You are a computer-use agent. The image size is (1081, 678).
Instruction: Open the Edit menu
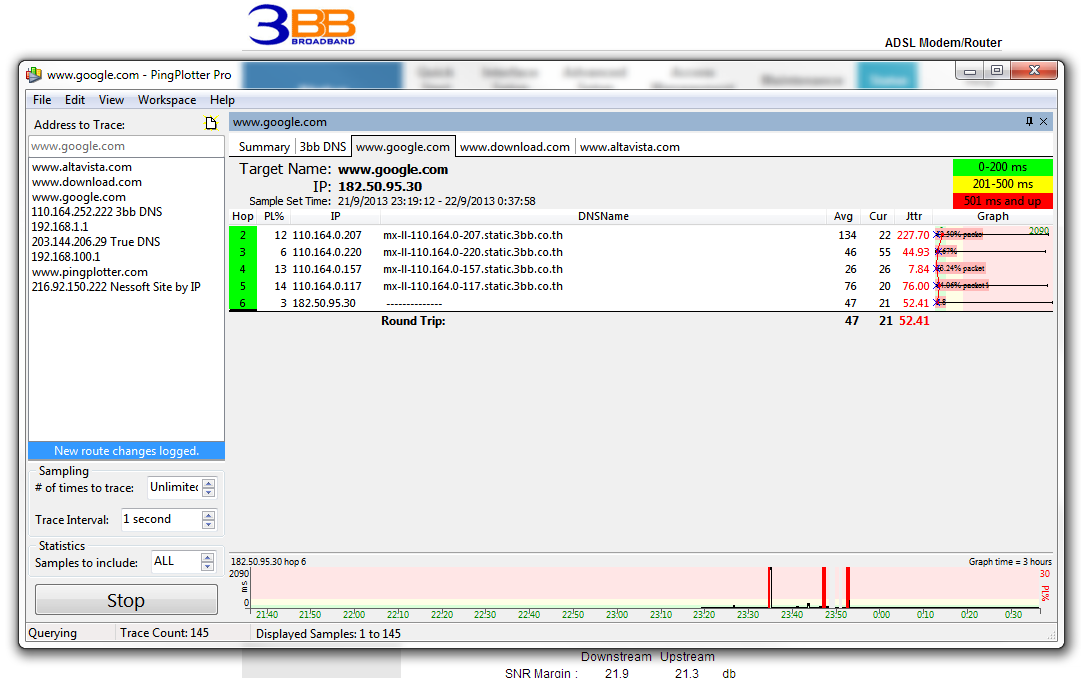[x=74, y=100]
